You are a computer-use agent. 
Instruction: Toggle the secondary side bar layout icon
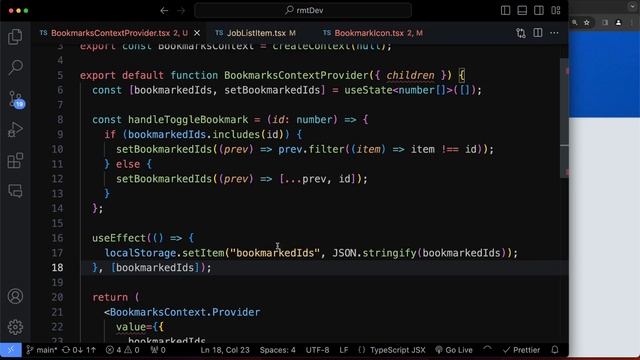(539, 11)
